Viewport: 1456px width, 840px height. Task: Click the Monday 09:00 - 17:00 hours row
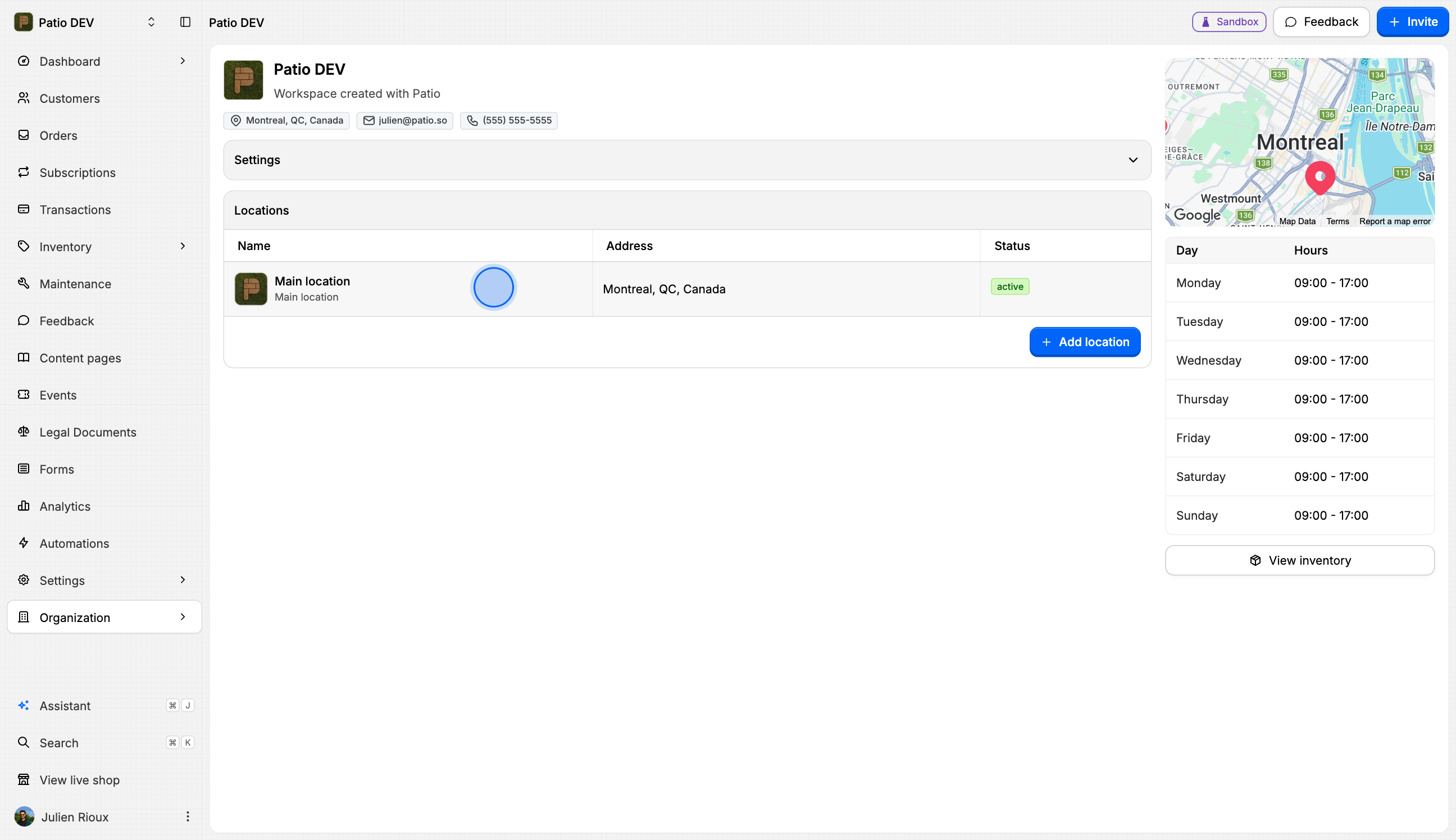(1300, 283)
